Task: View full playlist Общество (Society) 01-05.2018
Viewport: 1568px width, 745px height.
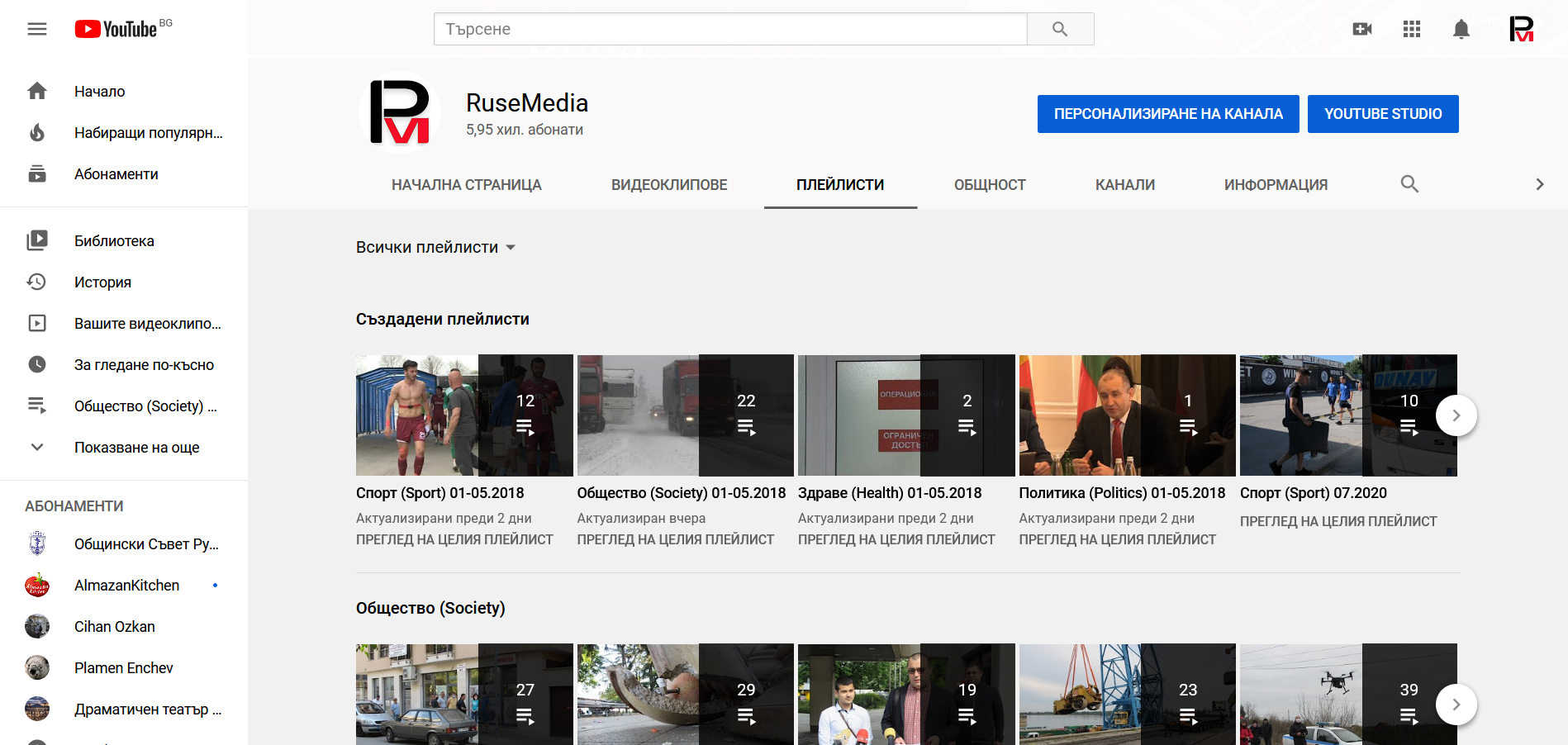Action: [675, 539]
